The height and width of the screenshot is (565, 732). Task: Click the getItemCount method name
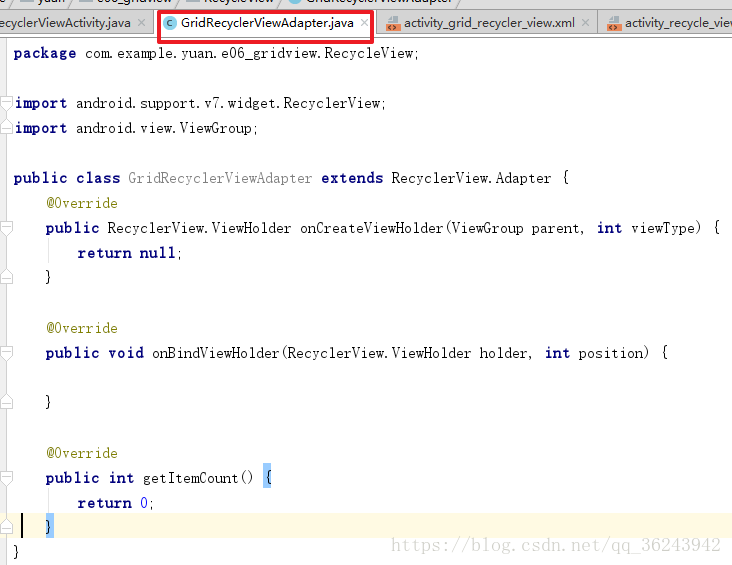(x=190, y=478)
